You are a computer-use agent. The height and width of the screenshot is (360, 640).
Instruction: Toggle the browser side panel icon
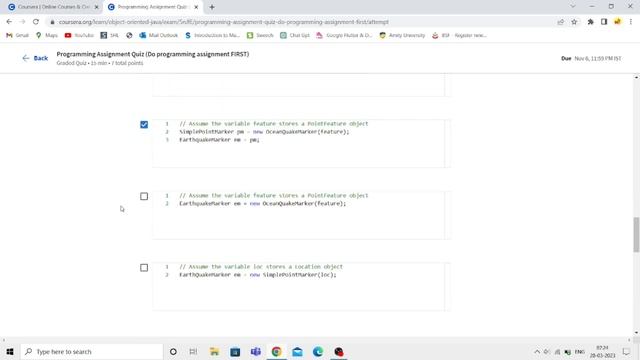click(604, 22)
